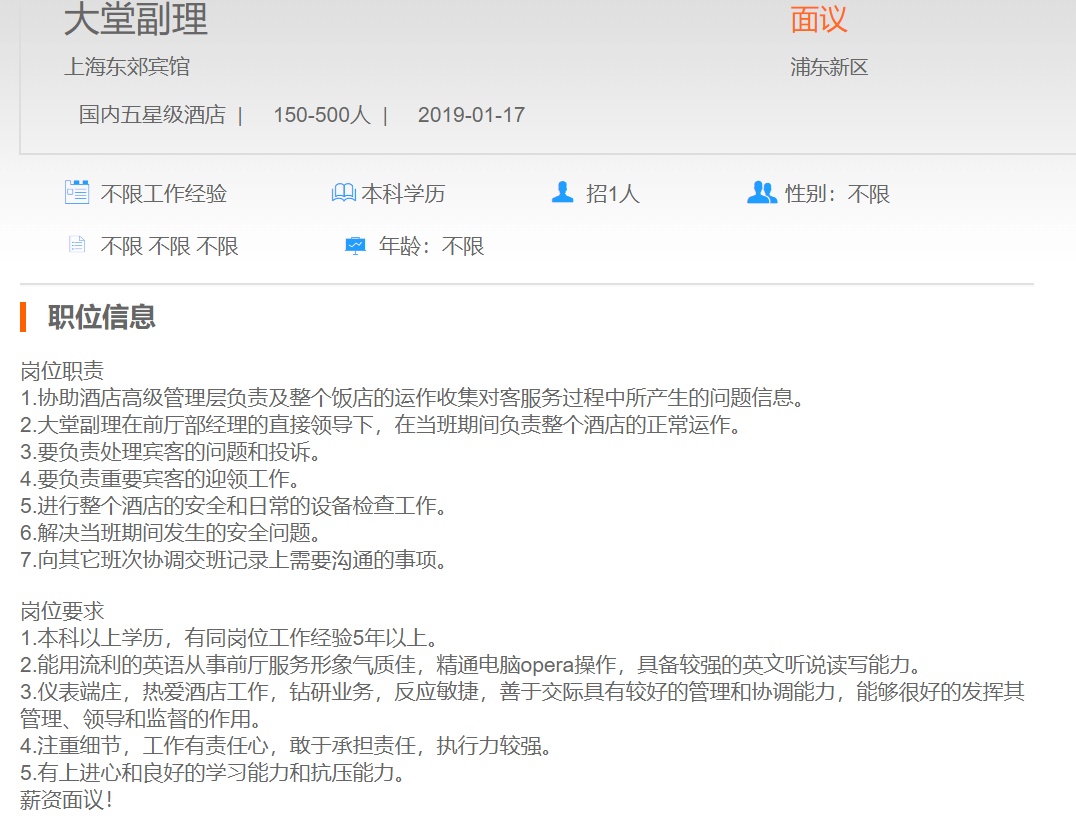Click the 本科学历 education requirement label
1076x820 pixels.
(403, 193)
